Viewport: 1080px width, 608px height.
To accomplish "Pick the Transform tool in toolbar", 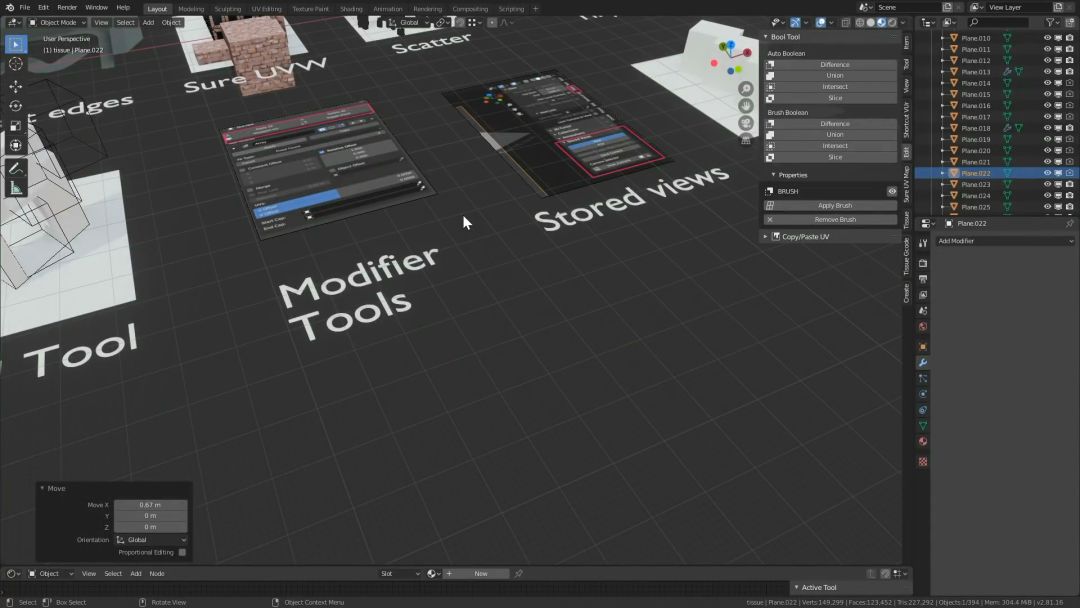I will 16,145.
